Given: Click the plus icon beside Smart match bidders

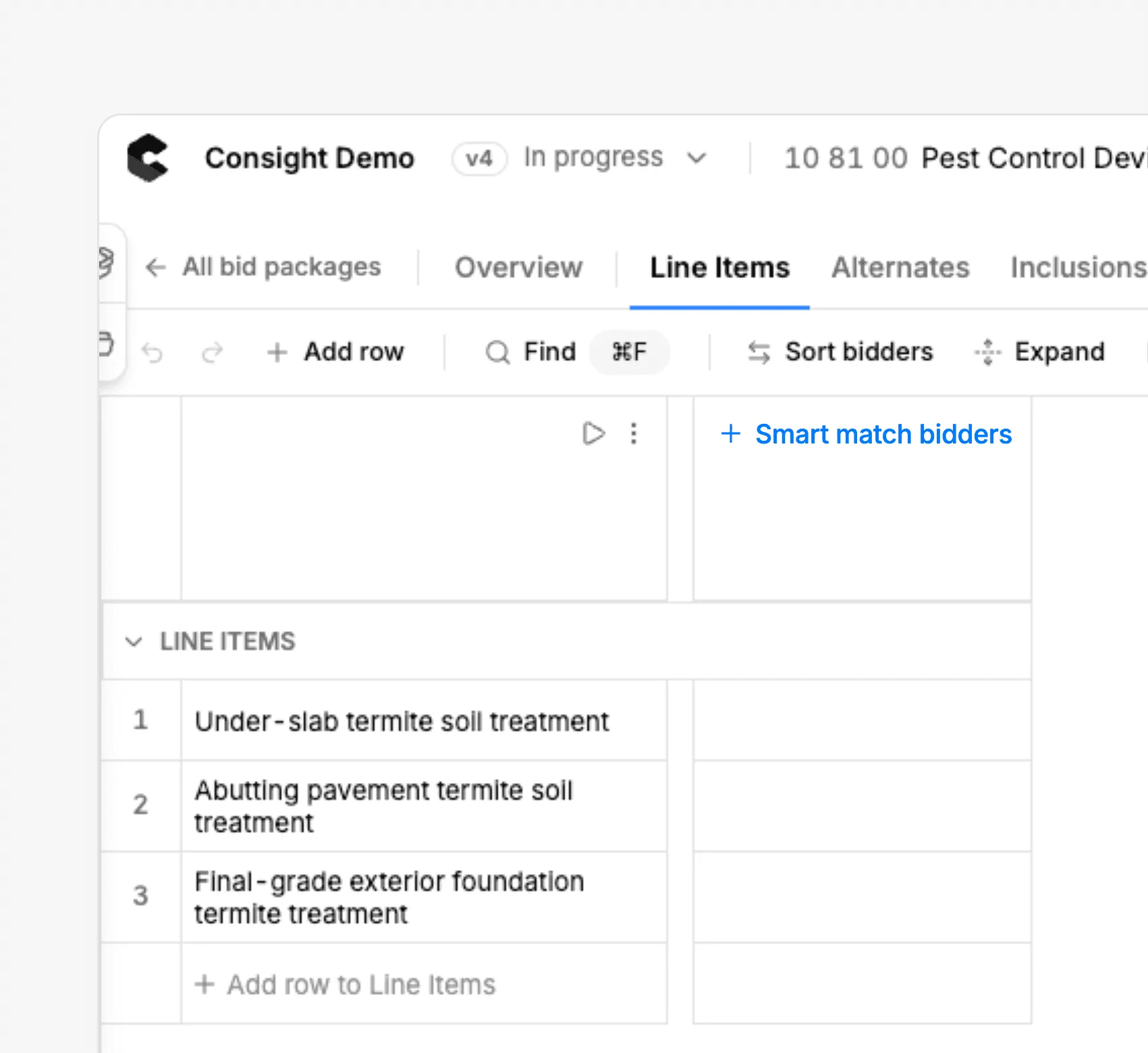Looking at the screenshot, I should 731,433.
